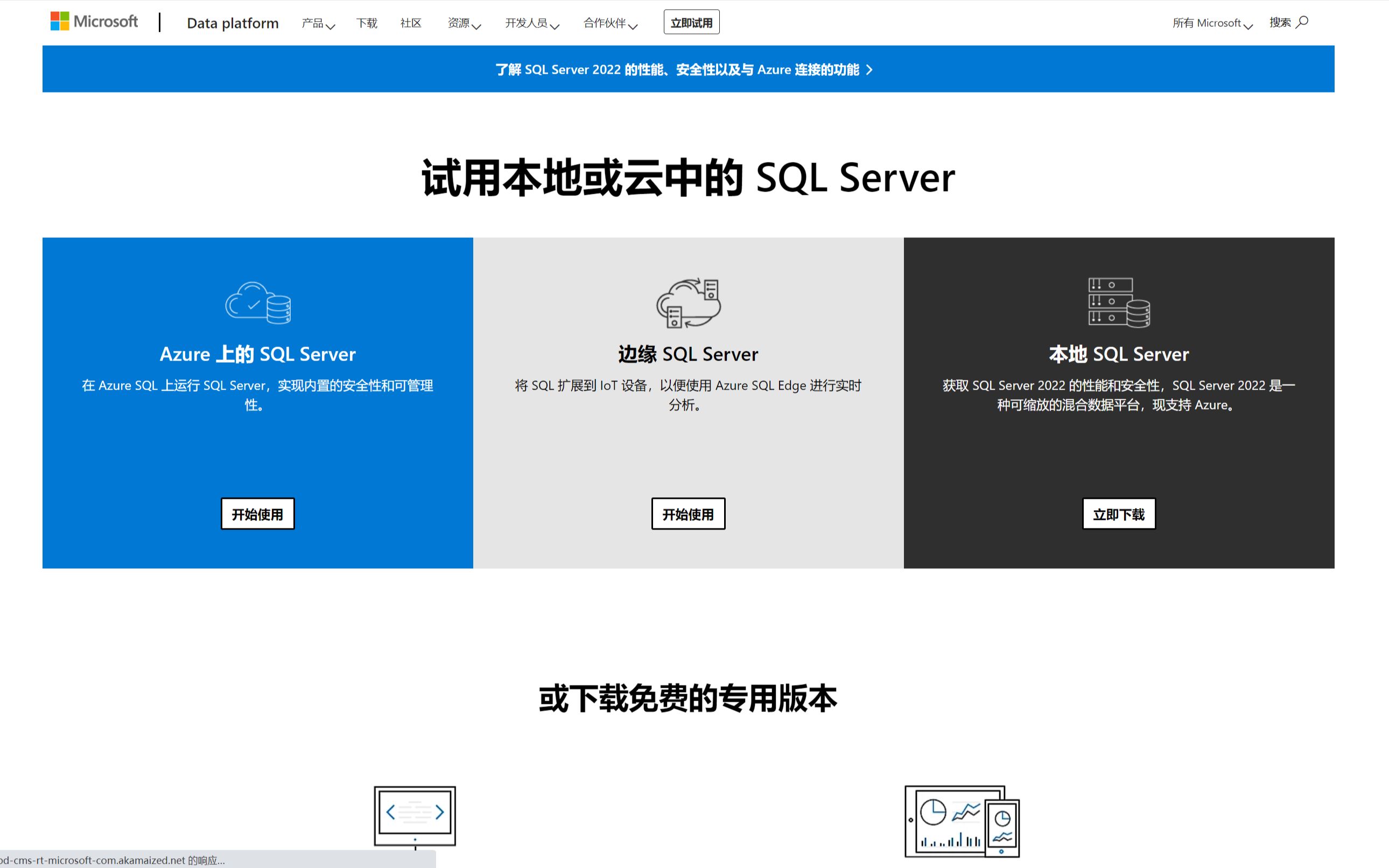Click the on-premises server rack icon
This screenshot has width=1389, height=868.
coord(1119,302)
